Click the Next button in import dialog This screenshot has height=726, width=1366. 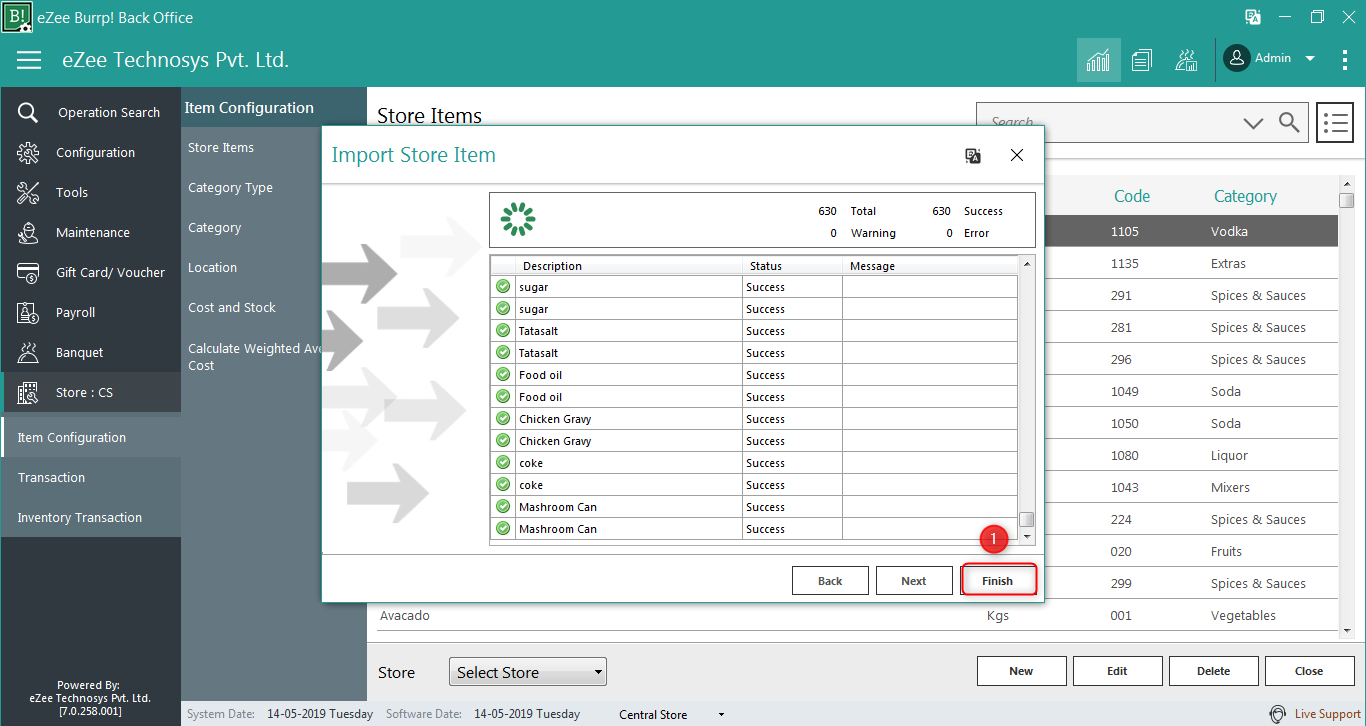click(914, 581)
